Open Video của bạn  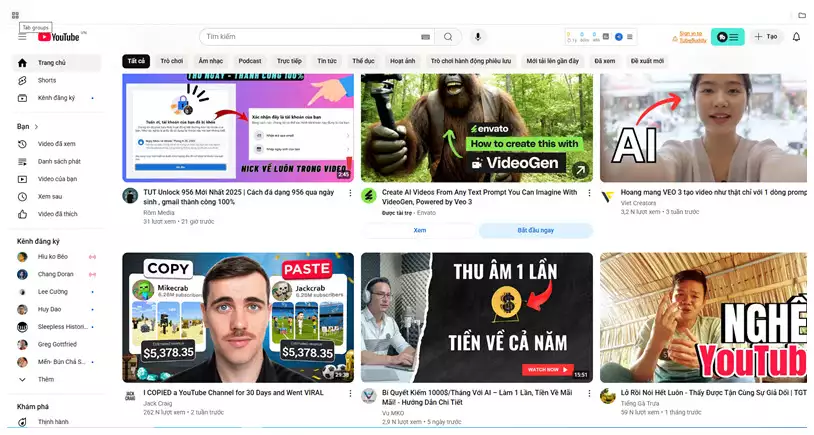coord(57,179)
